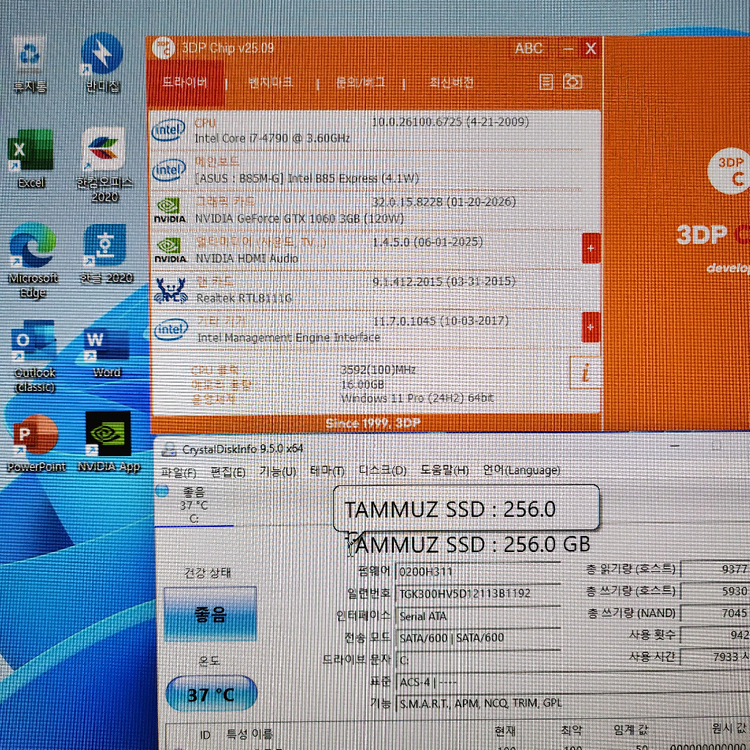
Task: Click the Intel Core i7-4790 CPU driver link
Action: [272, 138]
